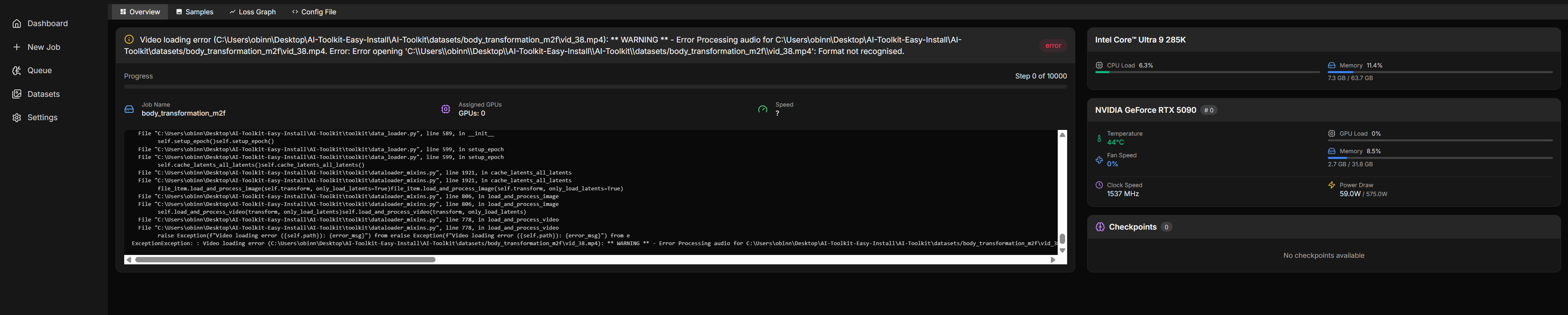The height and width of the screenshot is (315, 1568).
Task: Click the Memory "11.4%" value
Action: (x=1374, y=65)
